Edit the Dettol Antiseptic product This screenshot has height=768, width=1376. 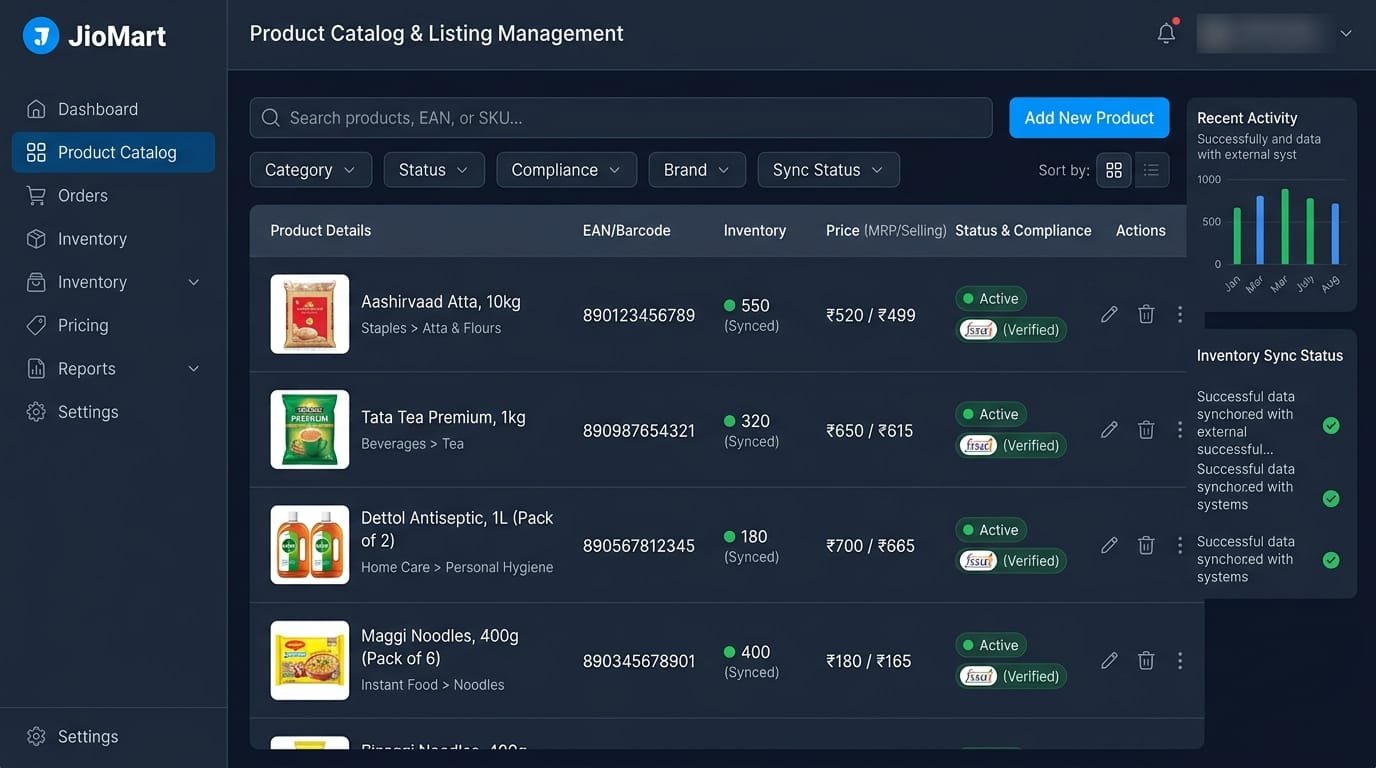[x=1109, y=545]
